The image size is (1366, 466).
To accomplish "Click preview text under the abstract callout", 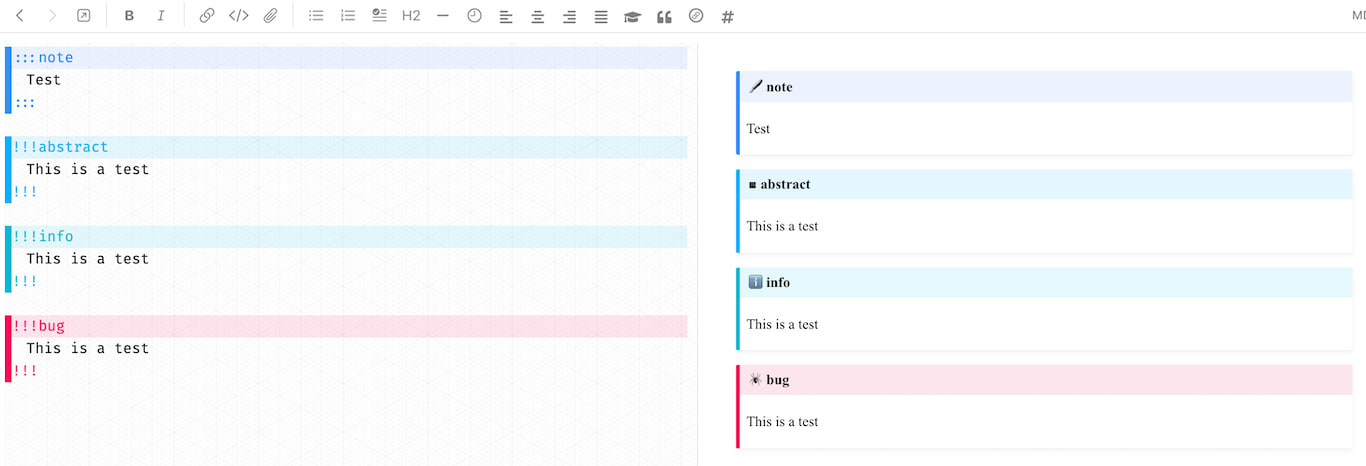I will 782,226.
